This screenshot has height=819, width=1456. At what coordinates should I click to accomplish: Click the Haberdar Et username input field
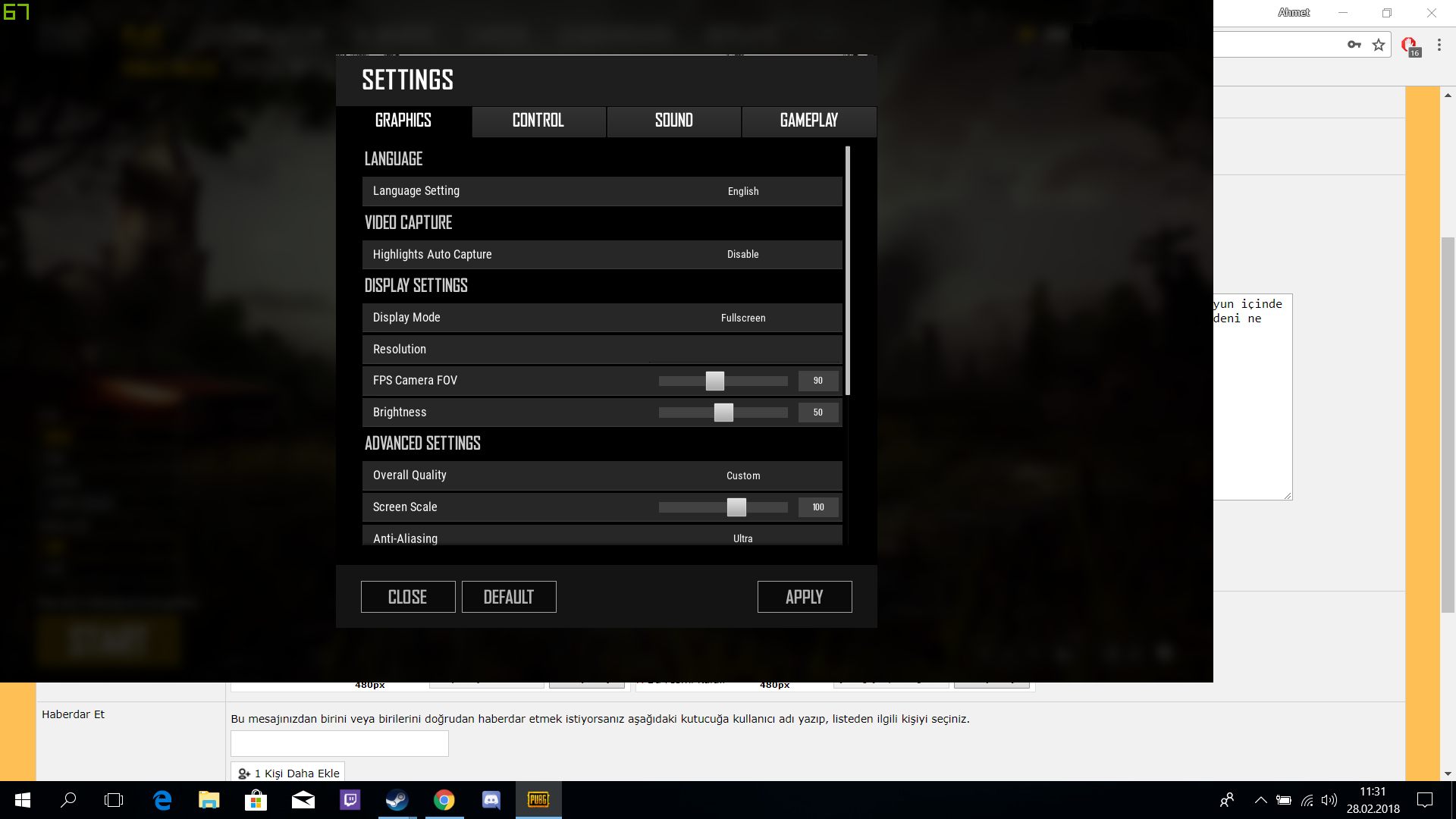point(340,743)
